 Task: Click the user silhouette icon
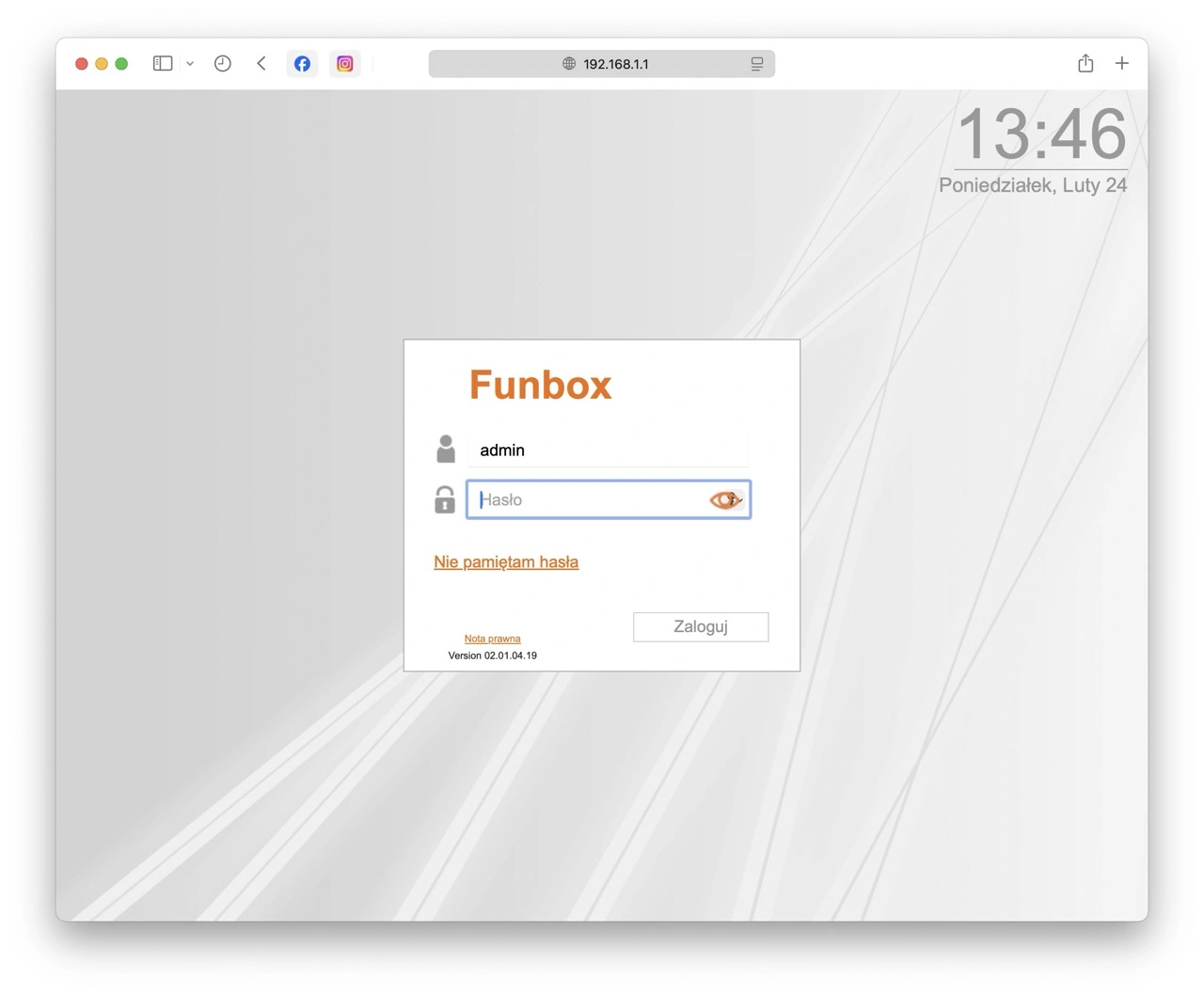(446, 449)
